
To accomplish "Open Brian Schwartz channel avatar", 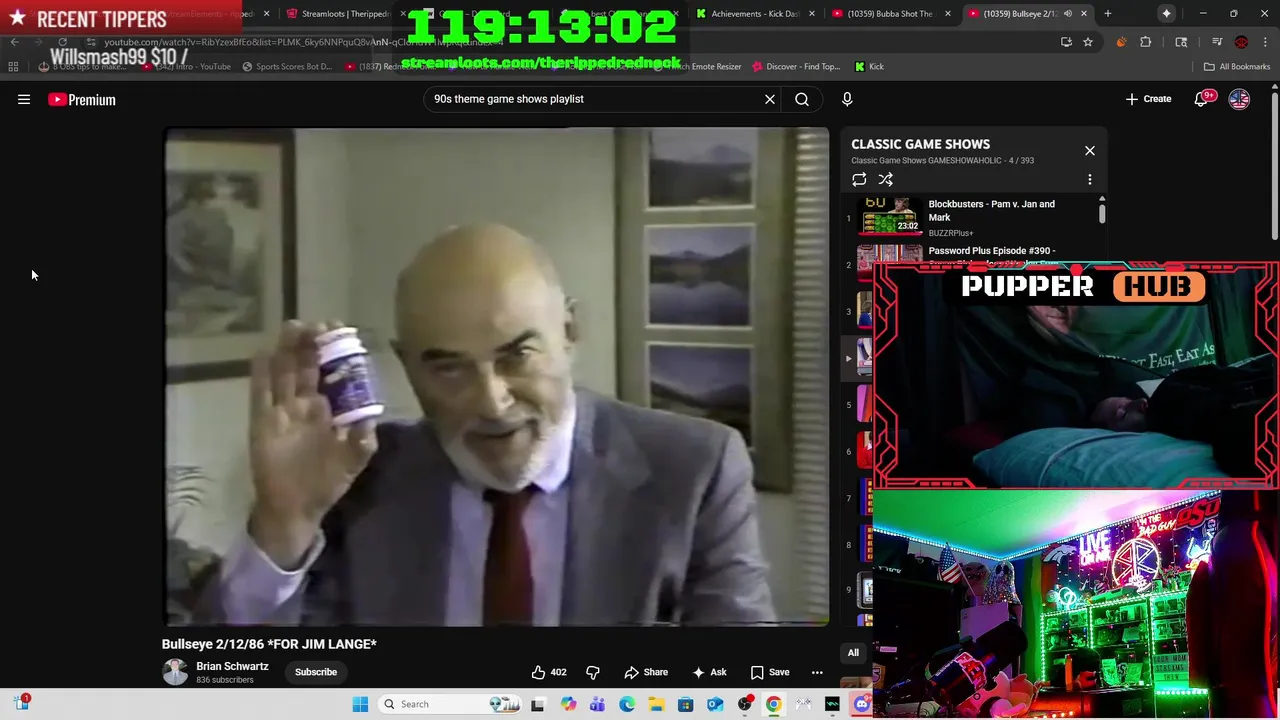I will click(175, 672).
